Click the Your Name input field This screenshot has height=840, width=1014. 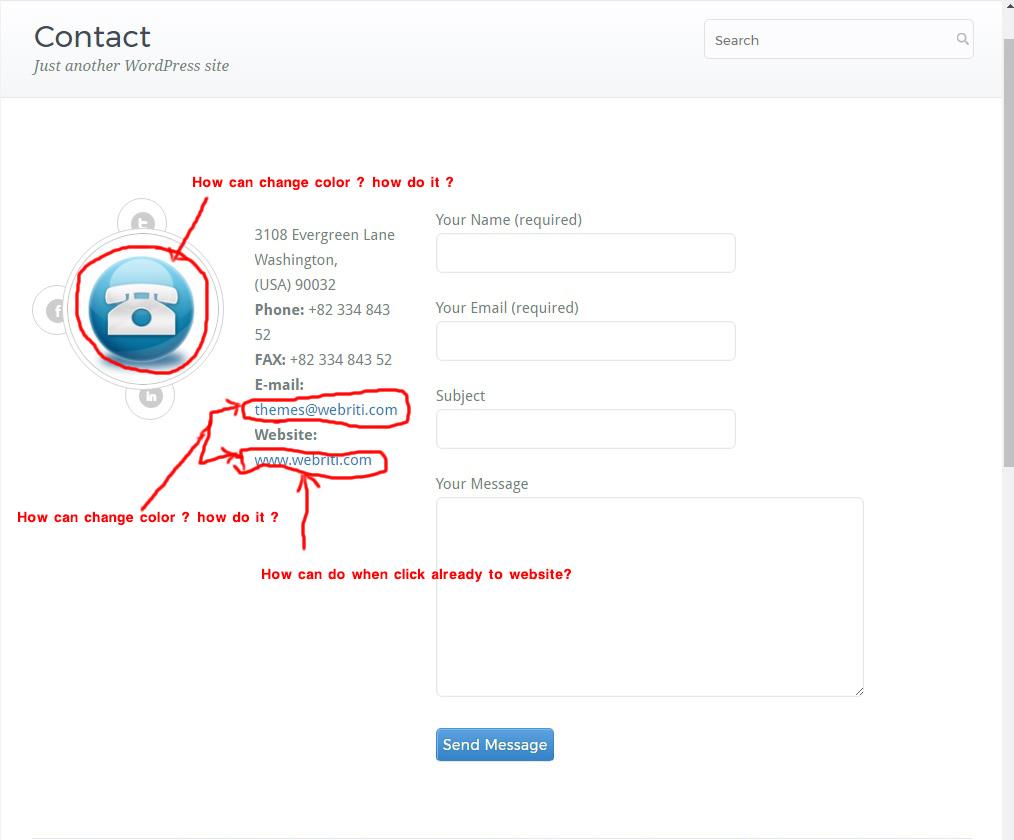tap(585, 253)
